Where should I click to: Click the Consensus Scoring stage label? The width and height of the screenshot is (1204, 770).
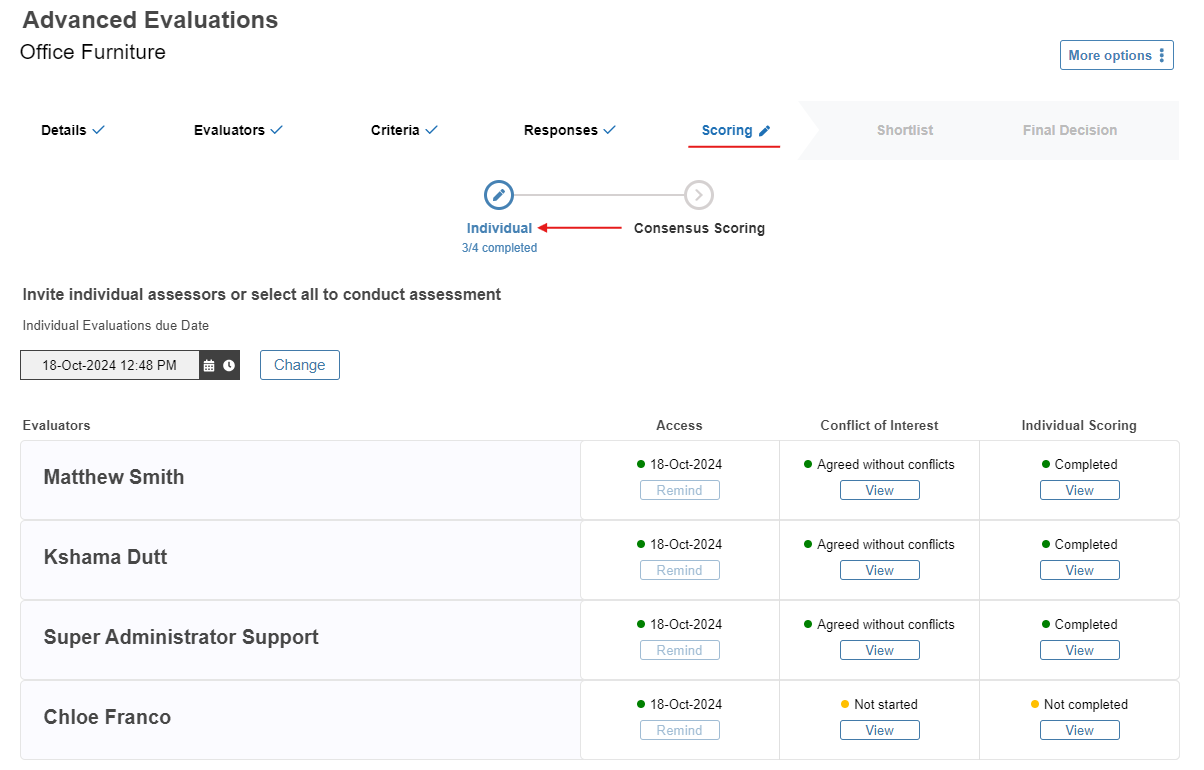(699, 228)
